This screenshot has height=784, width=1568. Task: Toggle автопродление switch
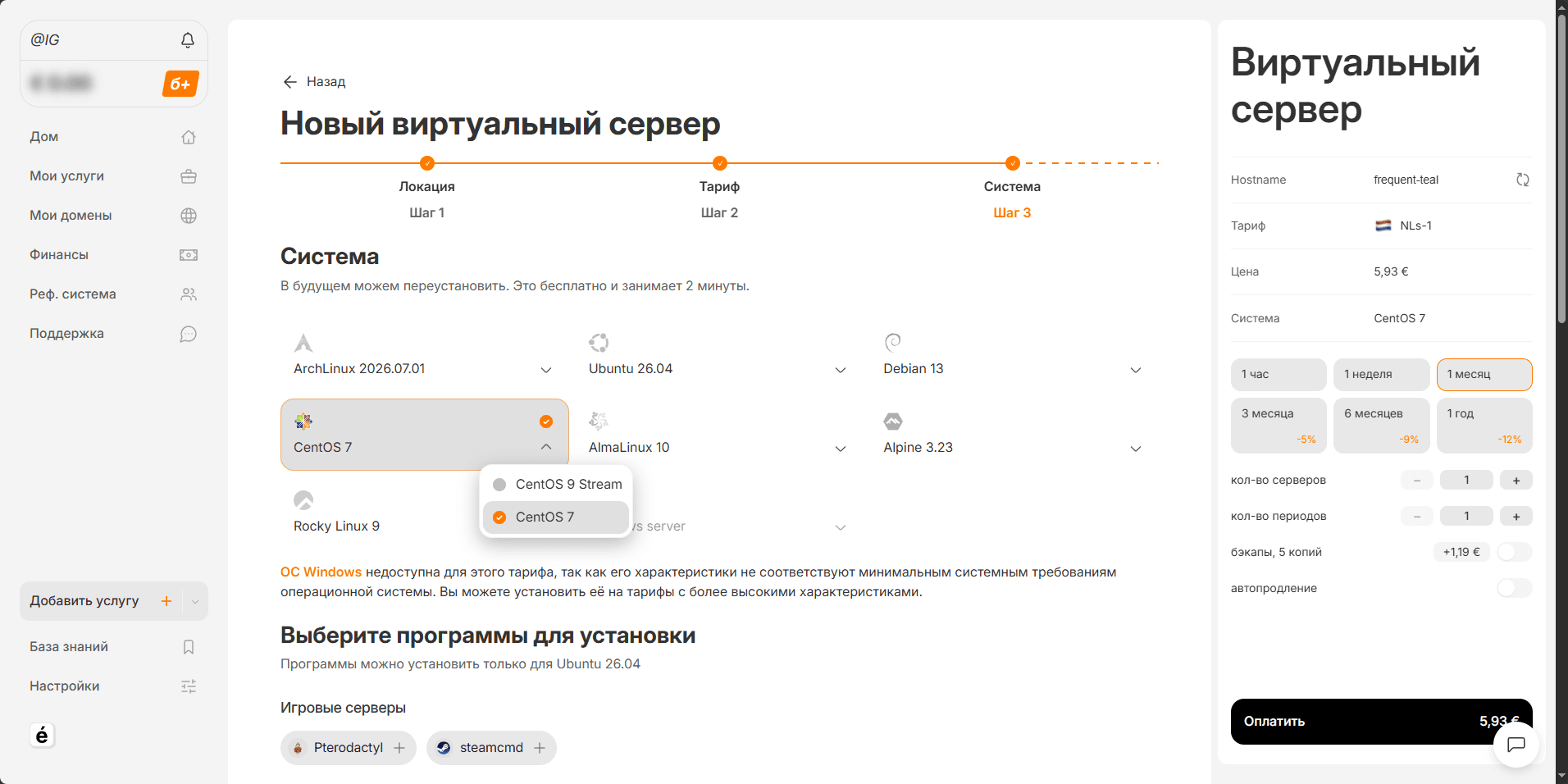point(1515,588)
